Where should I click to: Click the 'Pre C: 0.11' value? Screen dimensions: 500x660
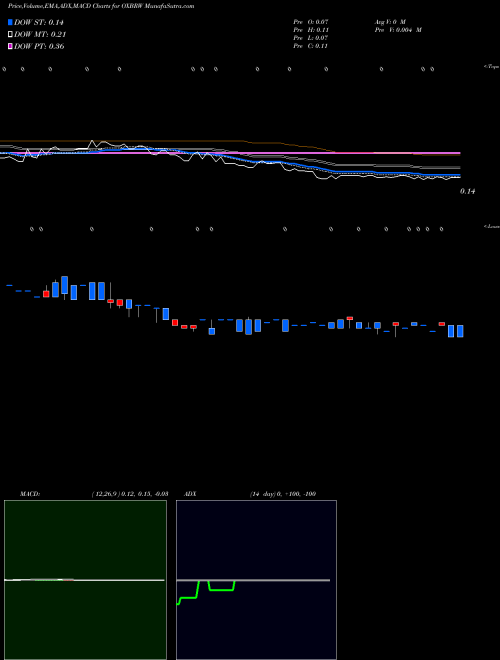(311, 46)
